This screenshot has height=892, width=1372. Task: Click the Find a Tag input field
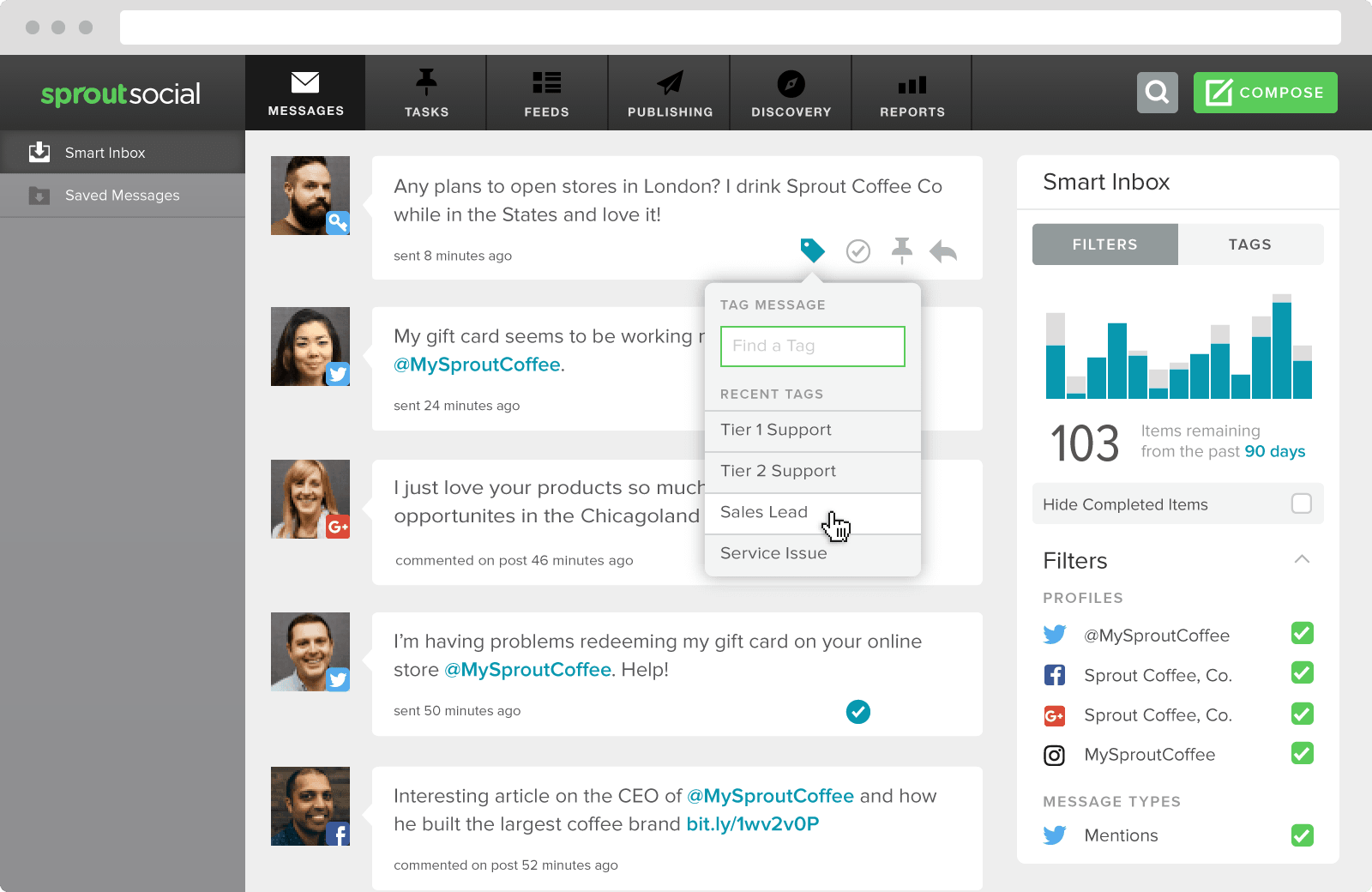pyautogui.click(x=812, y=346)
